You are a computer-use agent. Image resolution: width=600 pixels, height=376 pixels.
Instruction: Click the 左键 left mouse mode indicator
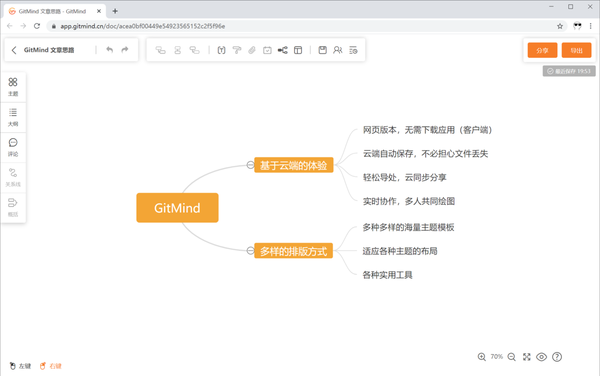[x=20, y=366]
